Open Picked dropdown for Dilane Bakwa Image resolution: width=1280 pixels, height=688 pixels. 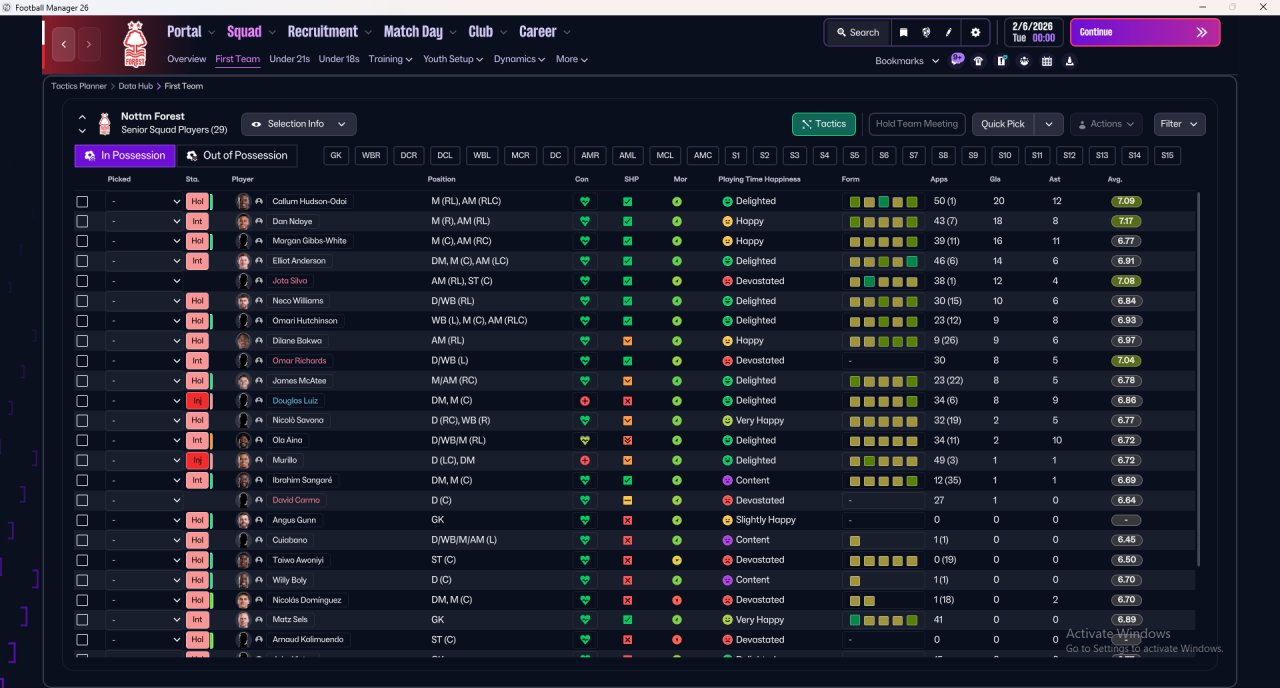[144, 341]
